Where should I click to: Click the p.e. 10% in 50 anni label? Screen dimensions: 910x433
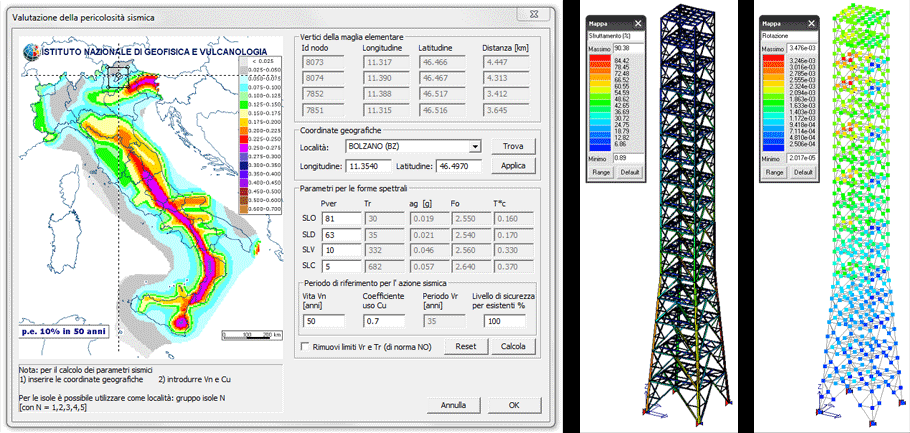tap(63, 331)
